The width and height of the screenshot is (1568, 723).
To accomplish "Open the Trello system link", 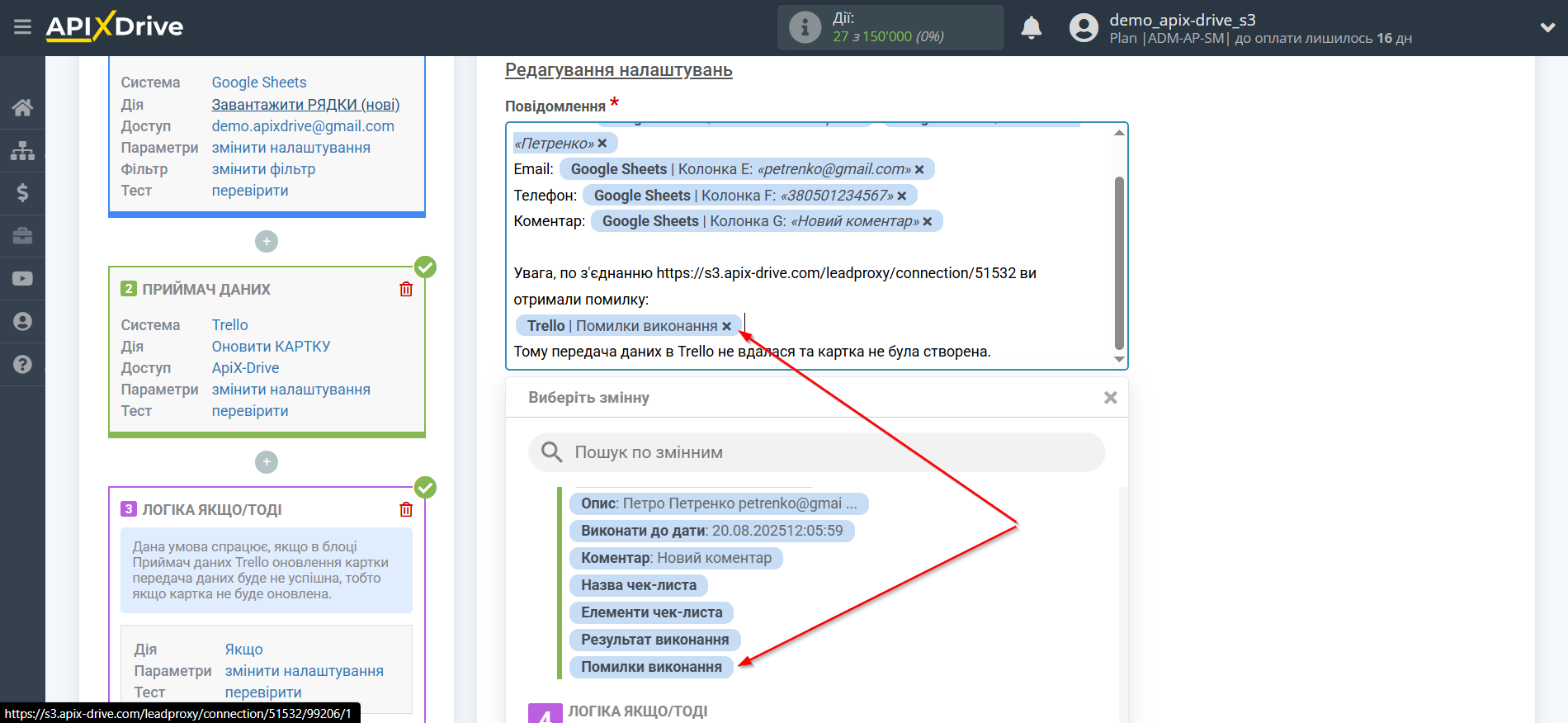I will tap(229, 325).
